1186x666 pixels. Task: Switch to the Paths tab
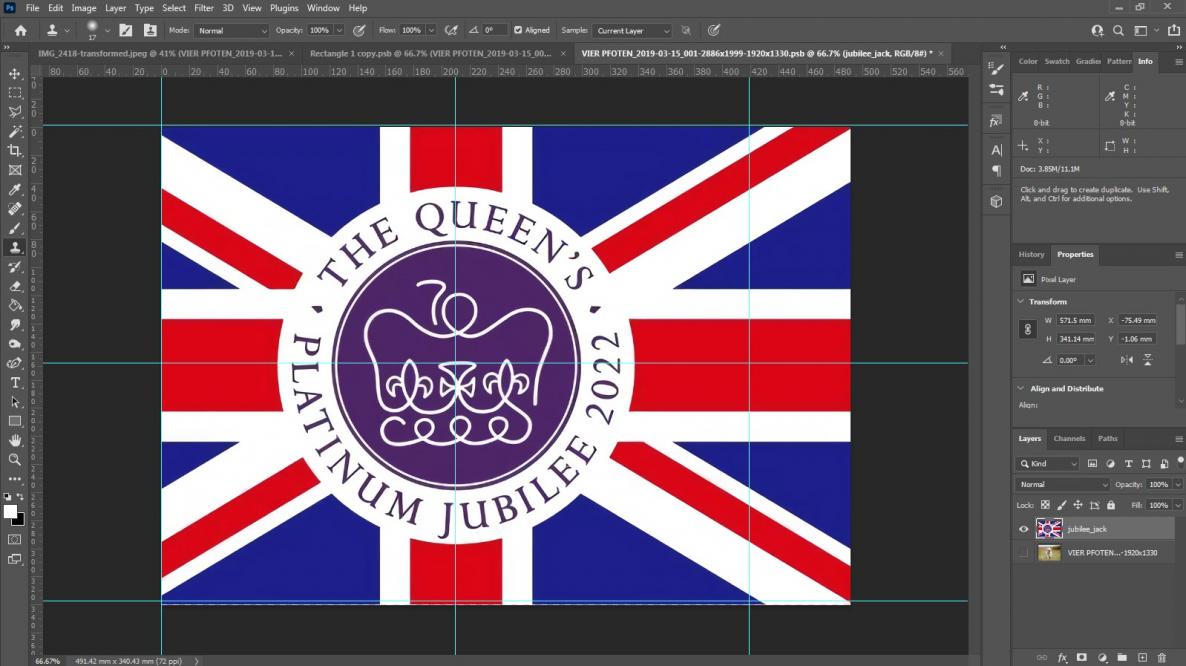1107,438
